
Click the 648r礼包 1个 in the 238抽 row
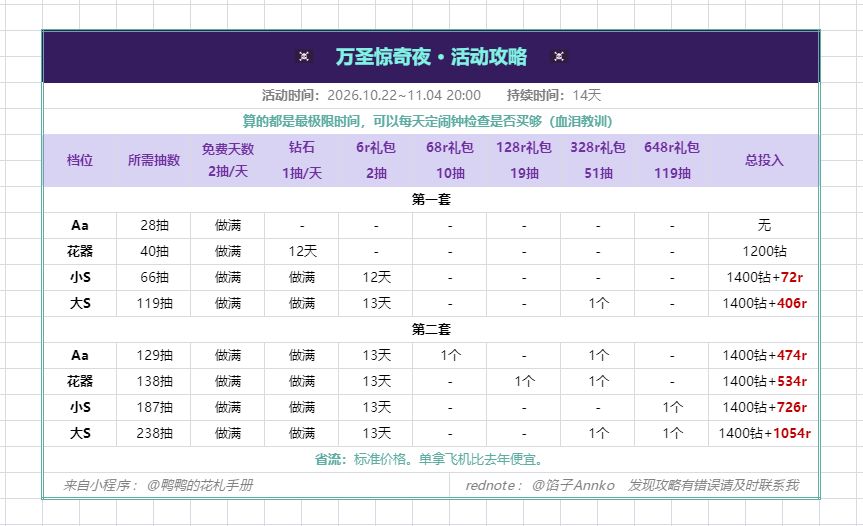672,433
